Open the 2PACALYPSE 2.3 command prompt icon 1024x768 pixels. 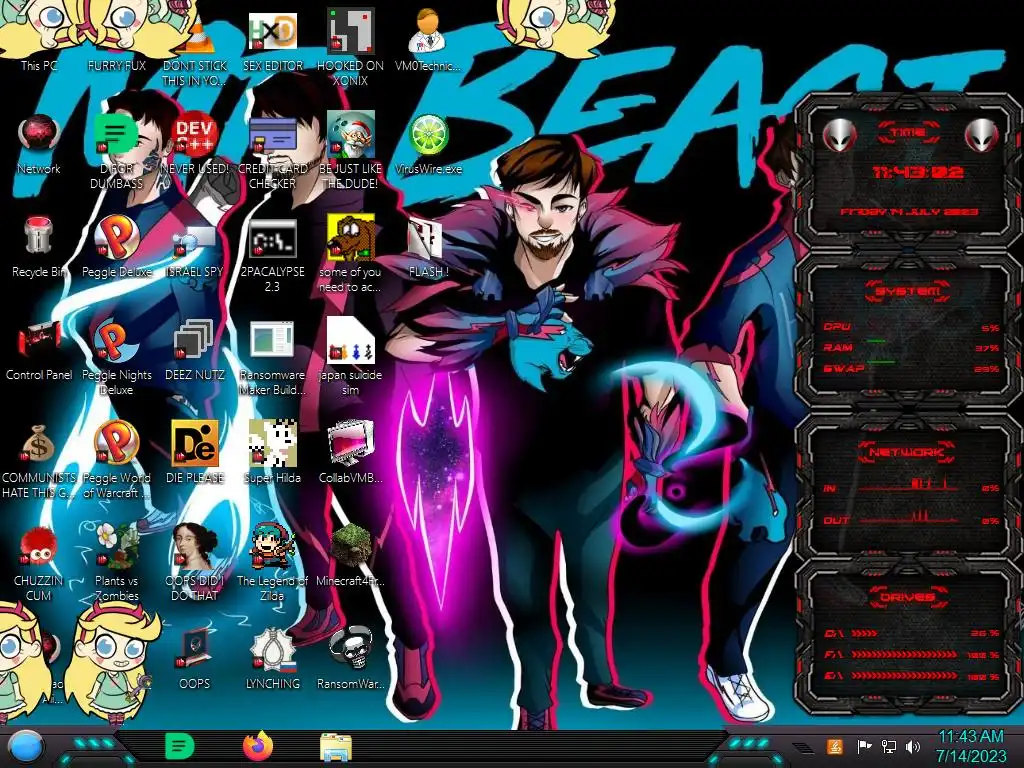pos(272,255)
